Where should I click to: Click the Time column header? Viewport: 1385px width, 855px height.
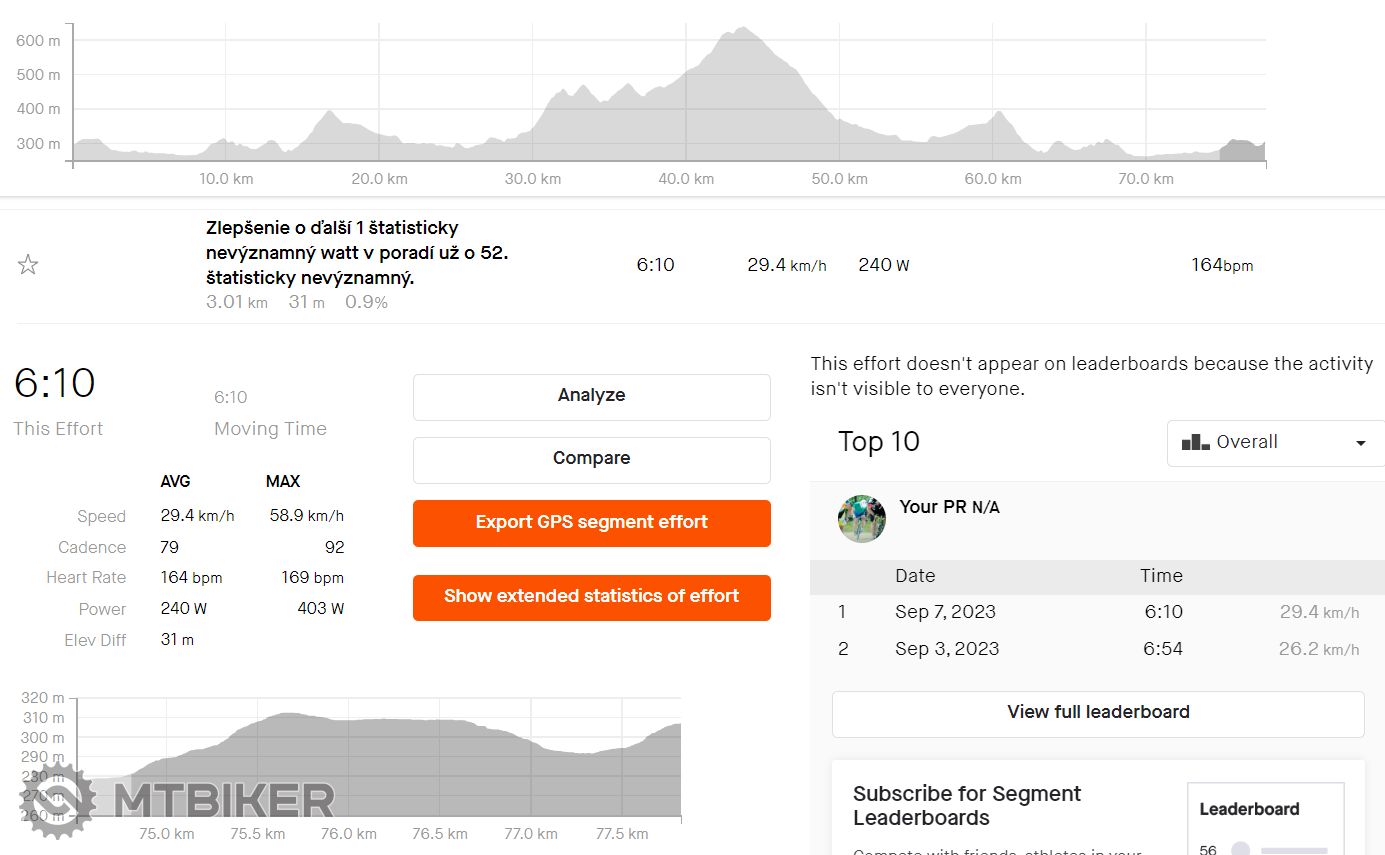(x=1160, y=576)
